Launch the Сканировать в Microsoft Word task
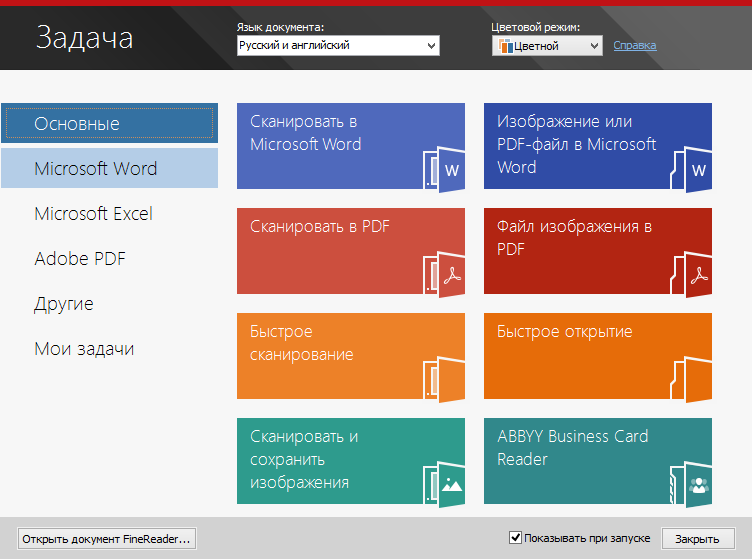The height and width of the screenshot is (559, 752). (351, 146)
